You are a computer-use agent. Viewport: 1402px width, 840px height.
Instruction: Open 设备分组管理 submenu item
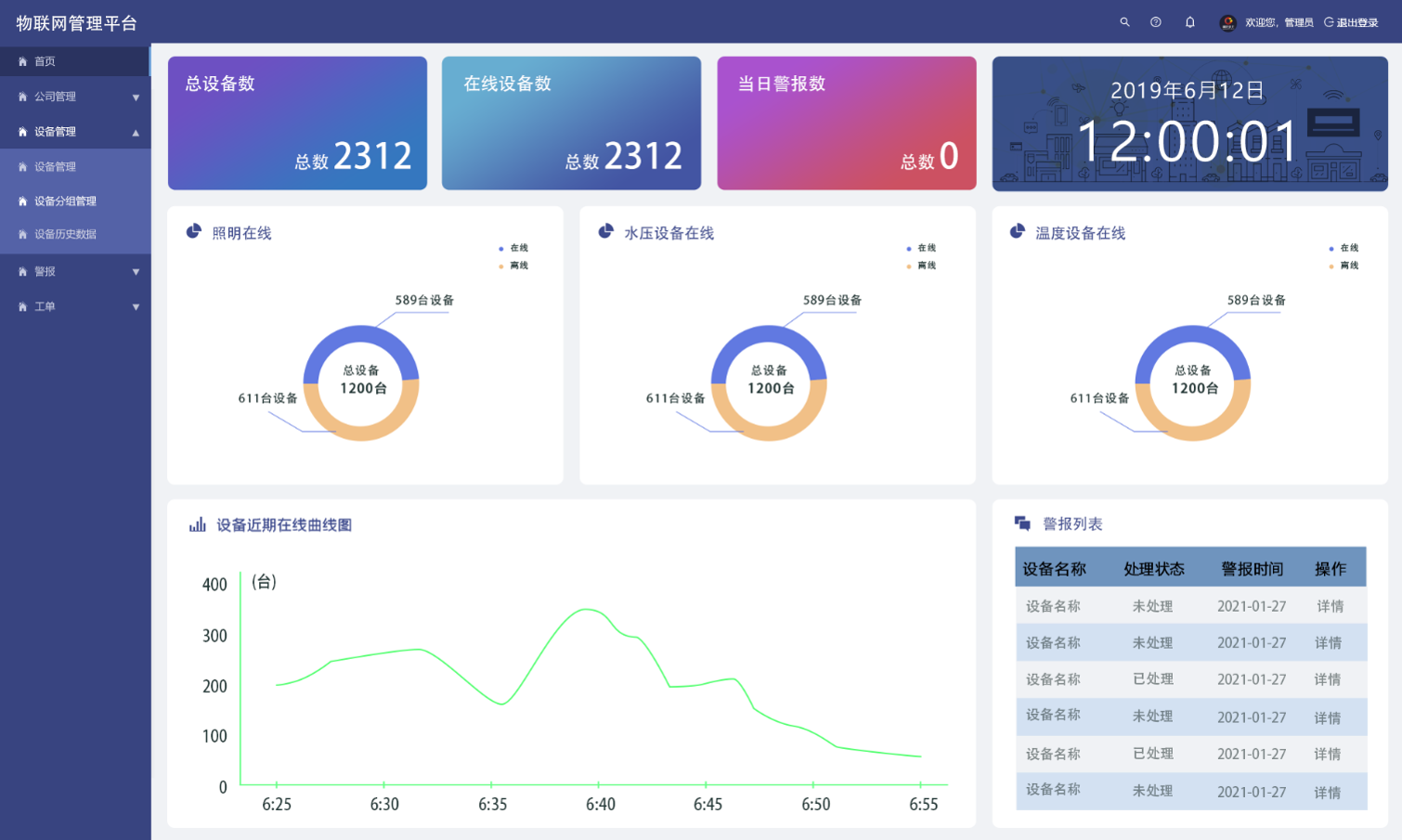point(65,201)
